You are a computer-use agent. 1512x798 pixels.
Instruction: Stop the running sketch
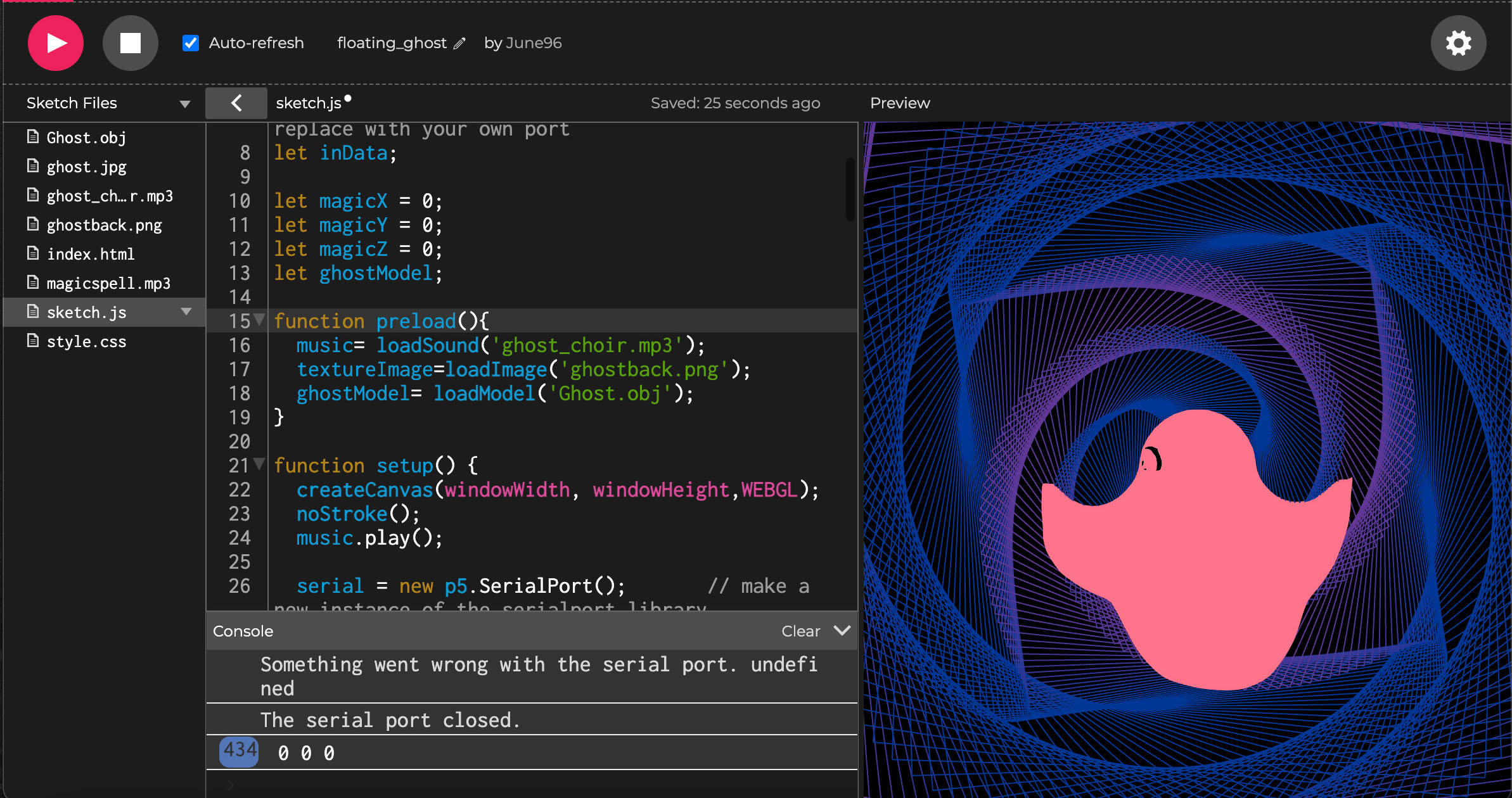131,43
